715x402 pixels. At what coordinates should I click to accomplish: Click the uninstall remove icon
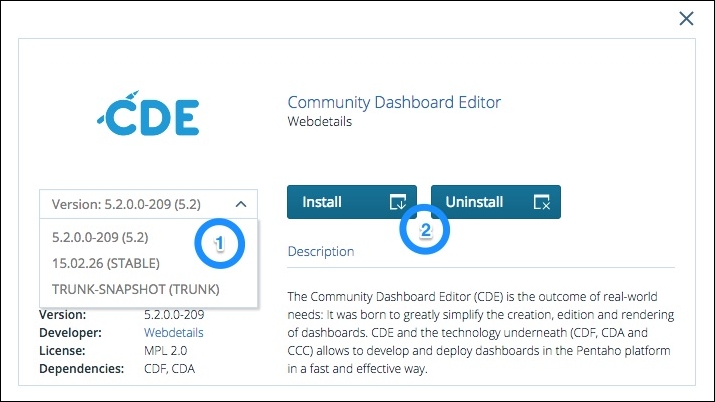tap(542, 202)
